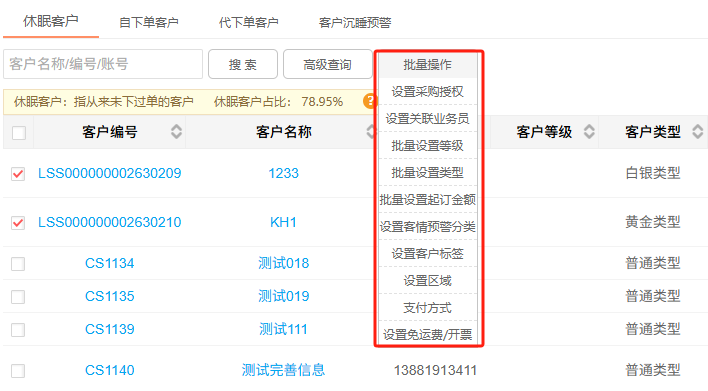
Task: Check the CS1140 row checkbox
Action: click(x=18, y=371)
